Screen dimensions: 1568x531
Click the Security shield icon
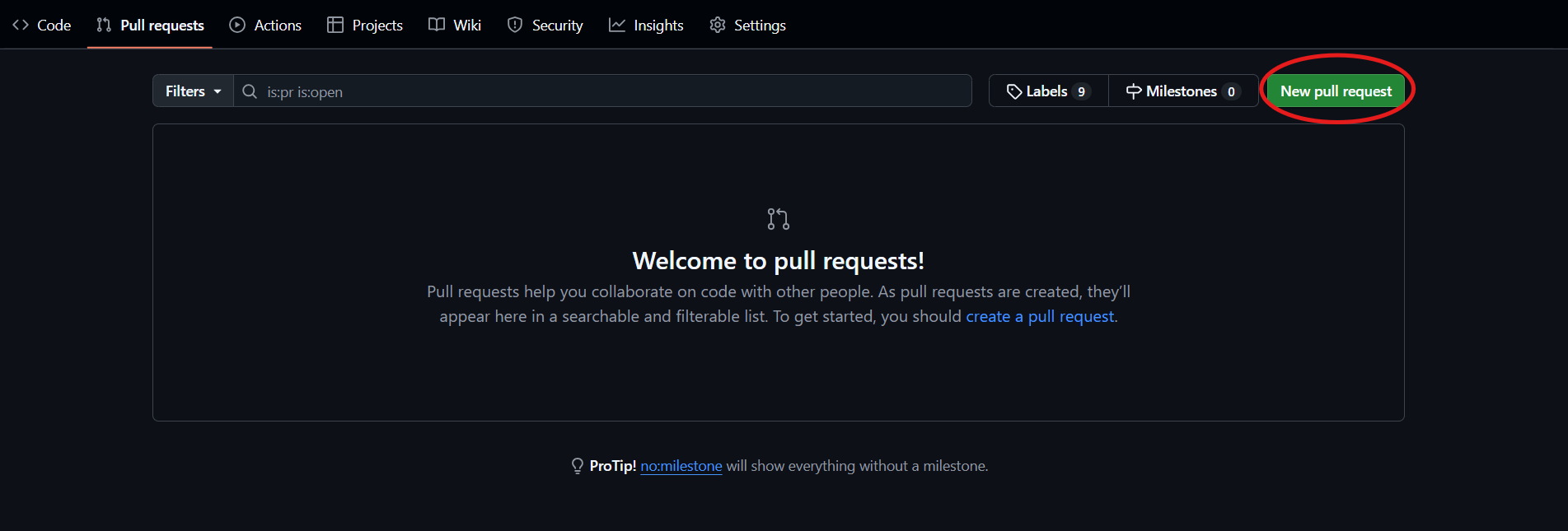(x=515, y=26)
